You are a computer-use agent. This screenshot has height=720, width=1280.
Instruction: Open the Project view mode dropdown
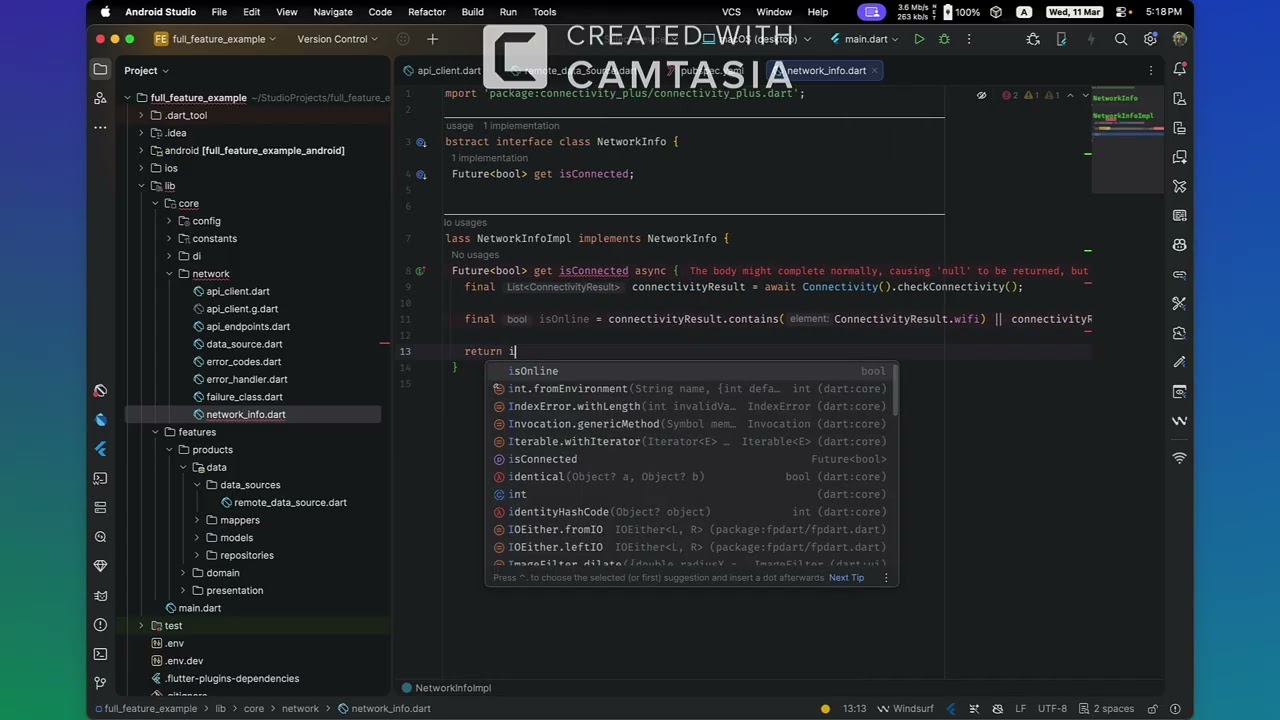coord(146,71)
